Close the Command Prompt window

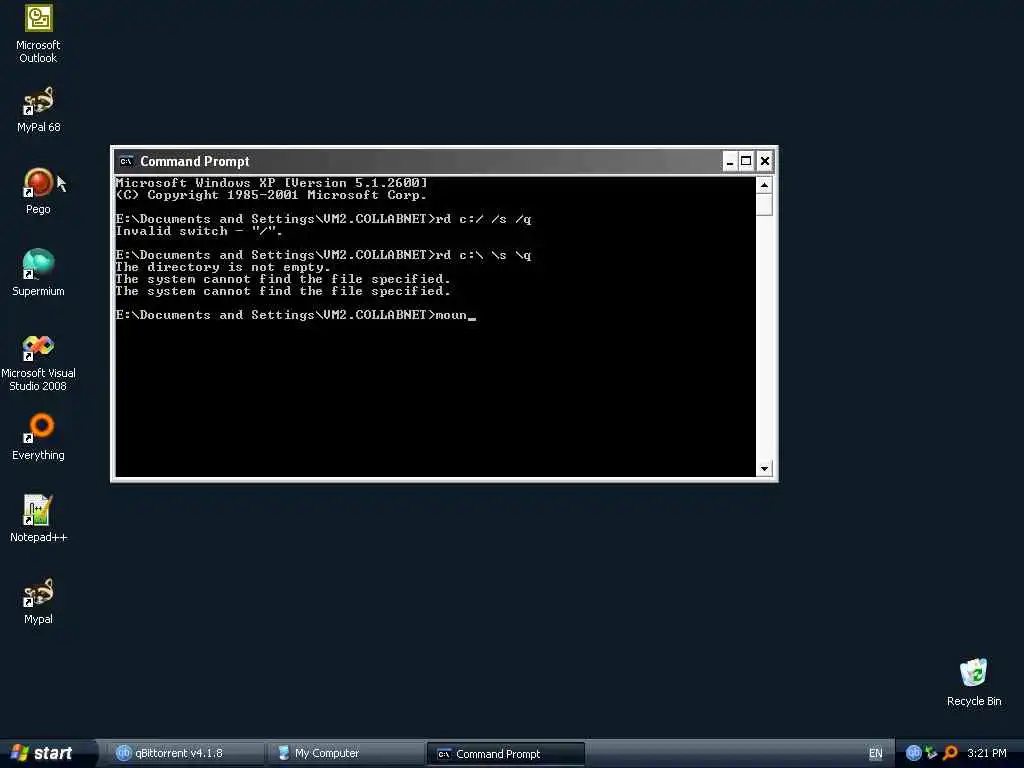[x=765, y=161]
